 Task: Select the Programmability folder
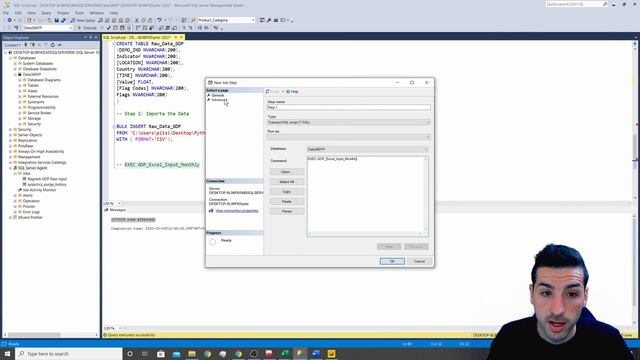[42, 107]
